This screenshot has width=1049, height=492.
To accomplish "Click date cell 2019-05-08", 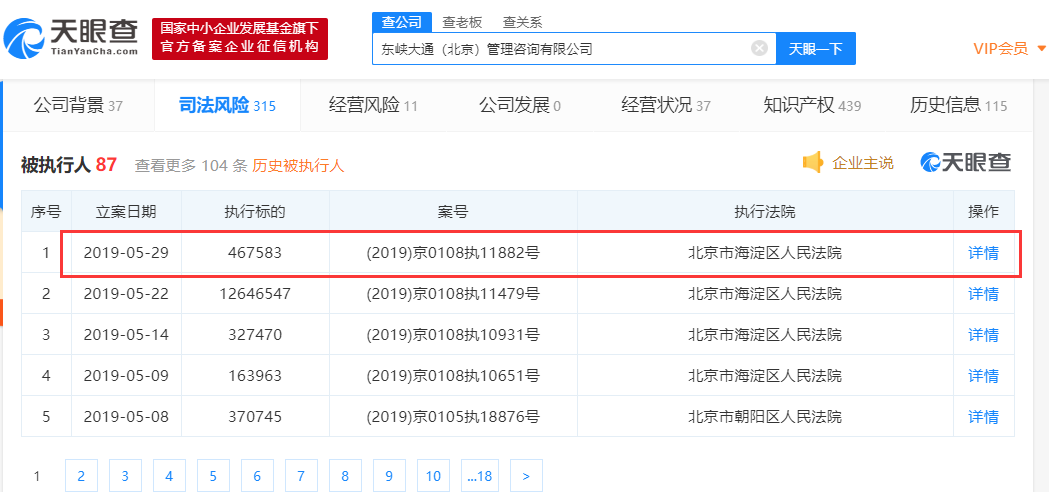I will (126, 416).
